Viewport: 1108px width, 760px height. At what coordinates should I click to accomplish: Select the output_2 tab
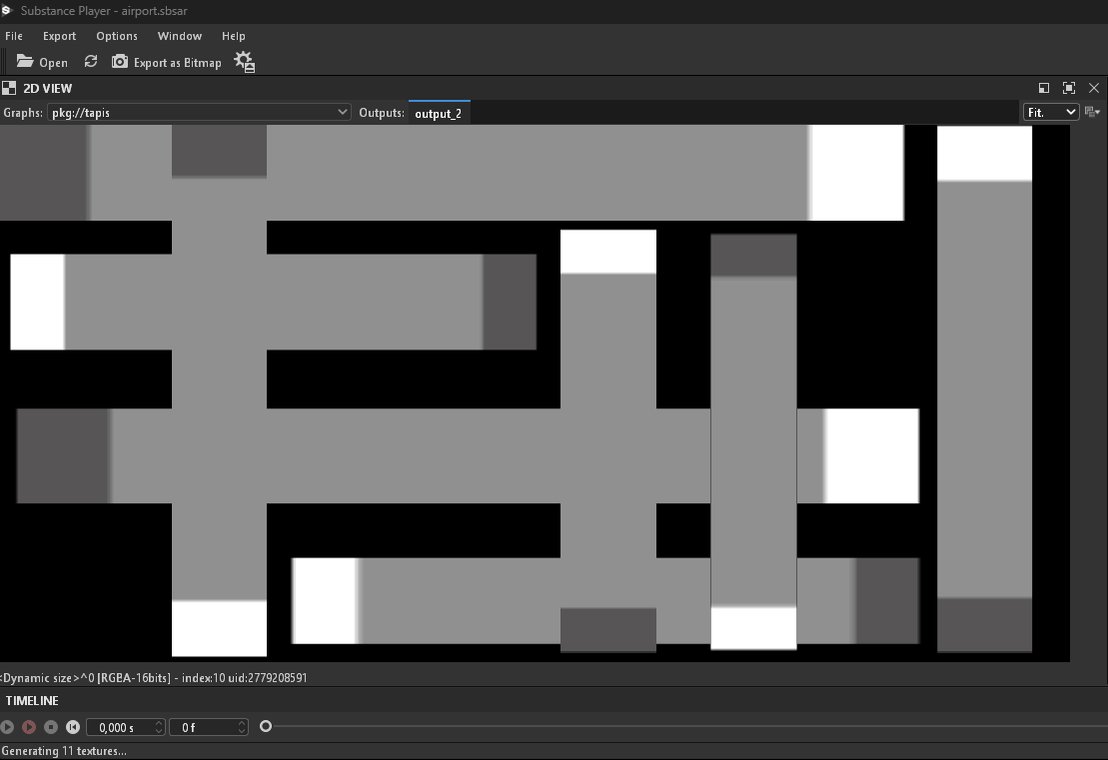[438, 113]
